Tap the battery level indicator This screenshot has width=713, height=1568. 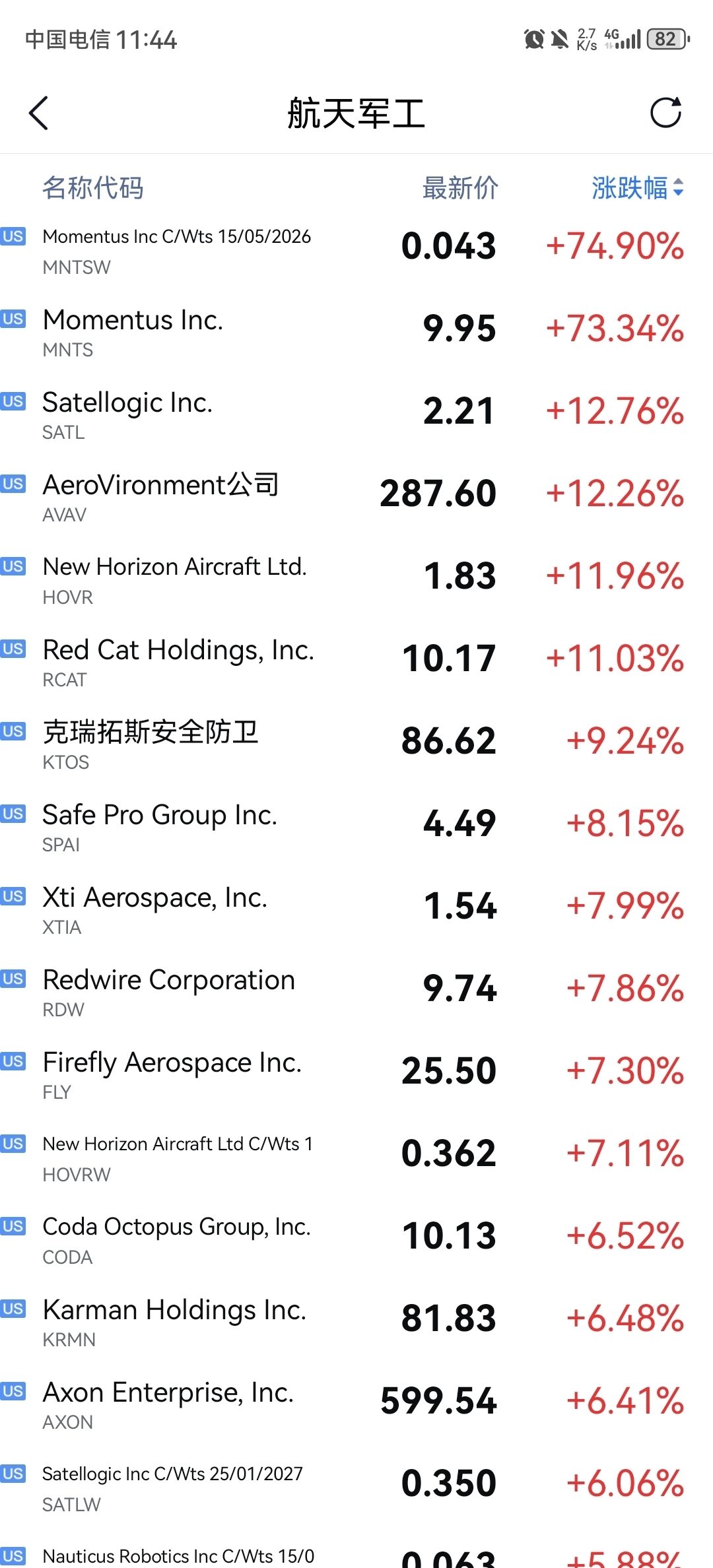click(x=668, y=40)
